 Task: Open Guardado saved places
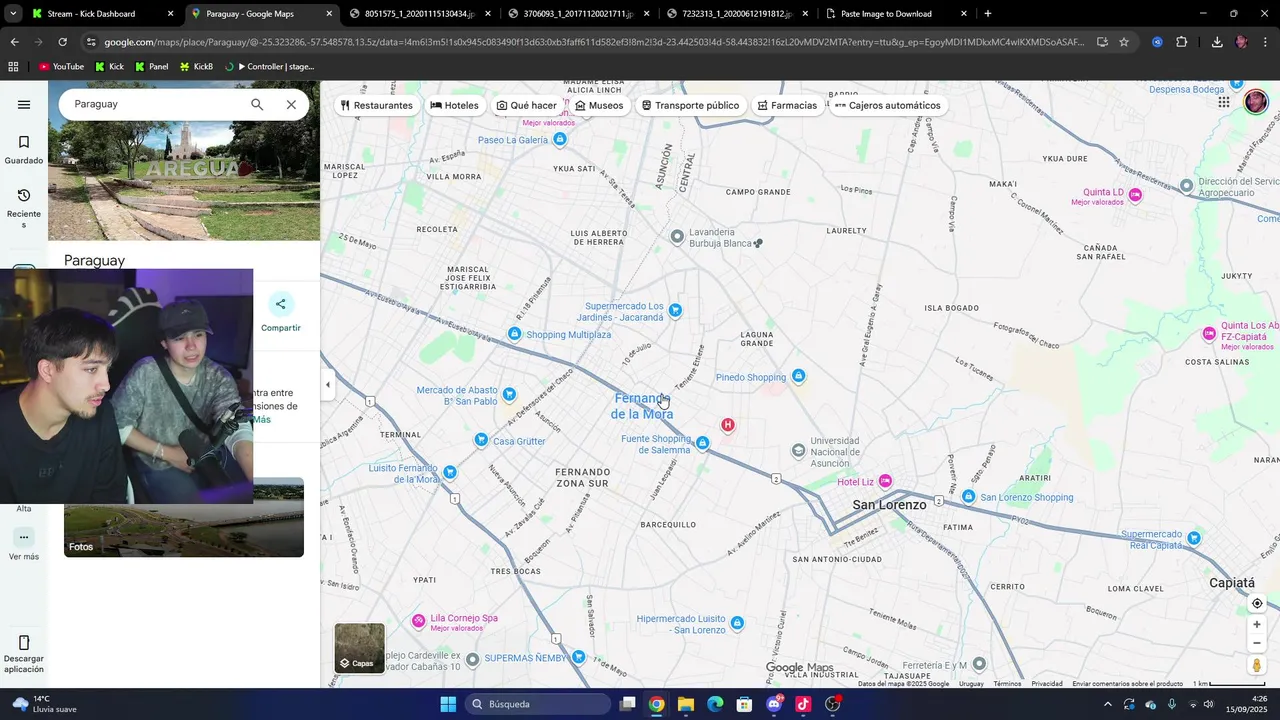24,150
